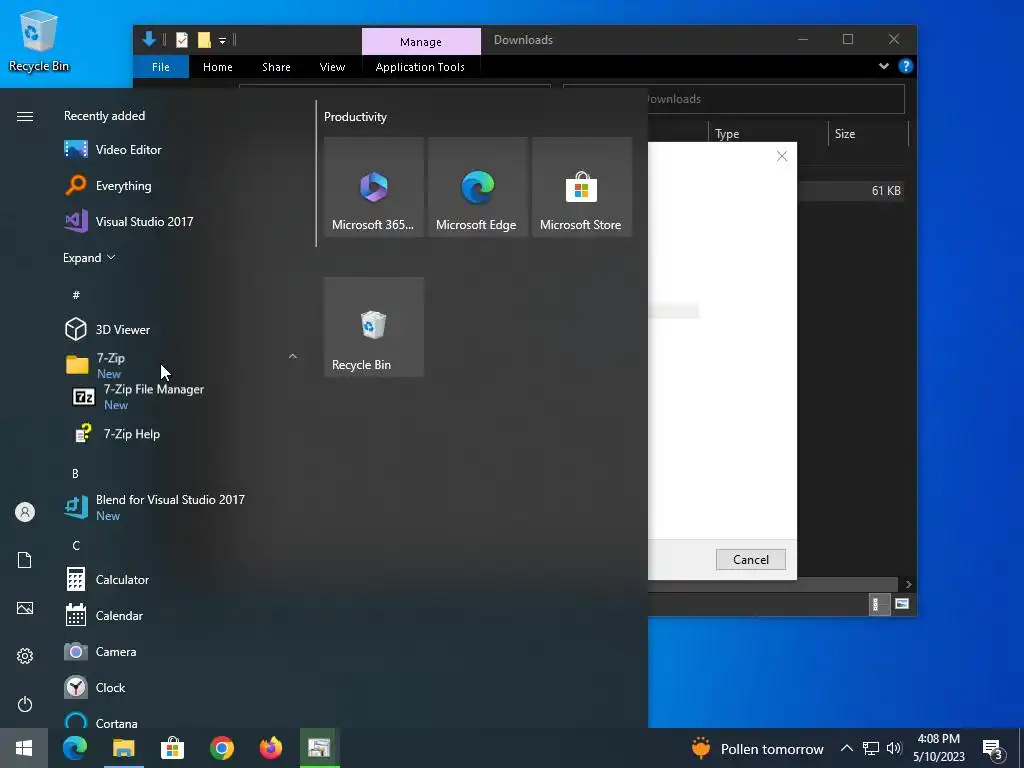Click the volume speaker tray icon
This screenshot has height=768, width=1024.
click(x=894, y=748)
